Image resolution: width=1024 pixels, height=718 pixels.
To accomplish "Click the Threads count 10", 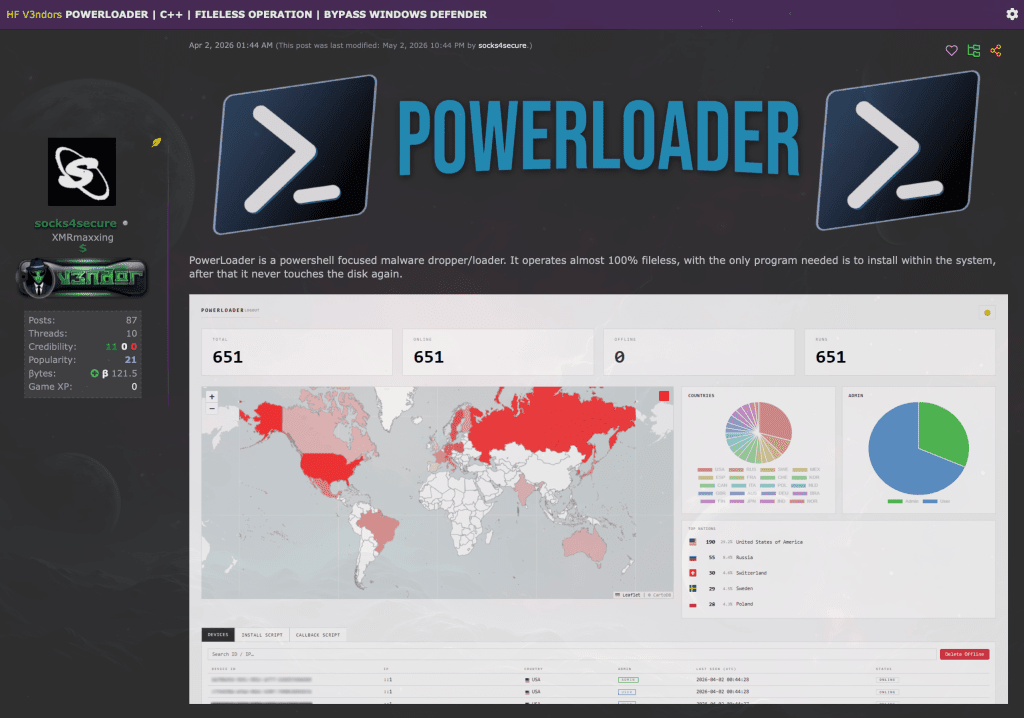I will coord(131,333).
